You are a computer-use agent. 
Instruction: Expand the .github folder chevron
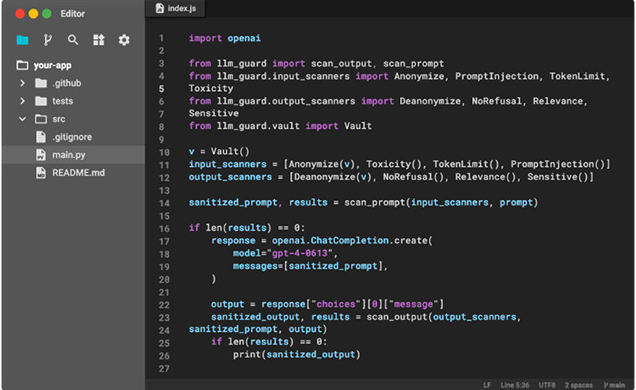point(22,83)
